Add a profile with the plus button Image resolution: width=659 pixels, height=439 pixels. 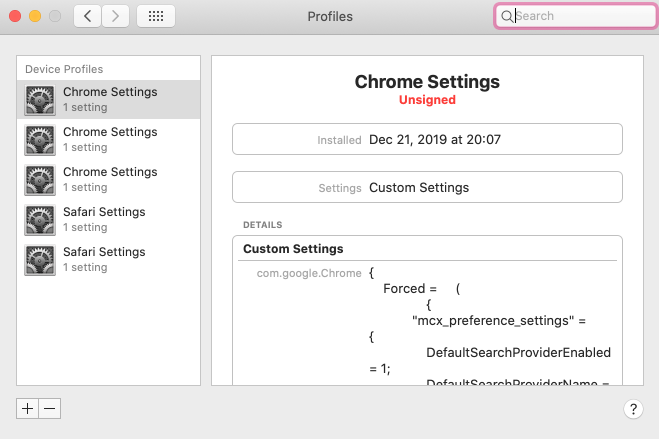[x=27, y=409]
